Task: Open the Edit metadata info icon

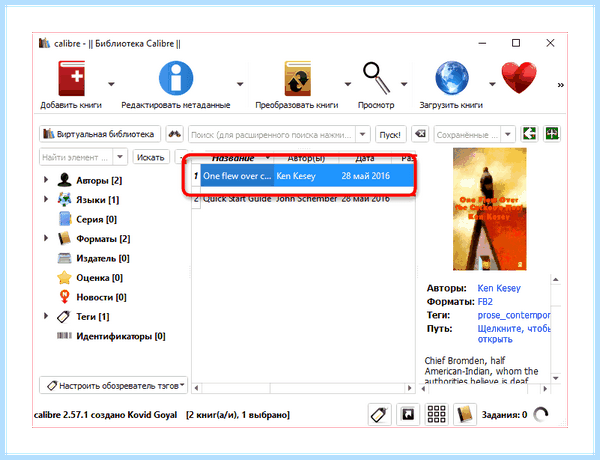Action: (x=176, y=78)
